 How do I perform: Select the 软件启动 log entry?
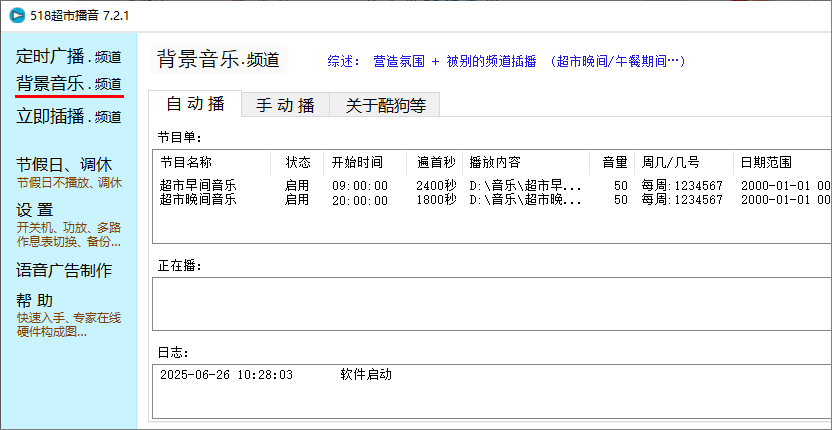(366, 375)
